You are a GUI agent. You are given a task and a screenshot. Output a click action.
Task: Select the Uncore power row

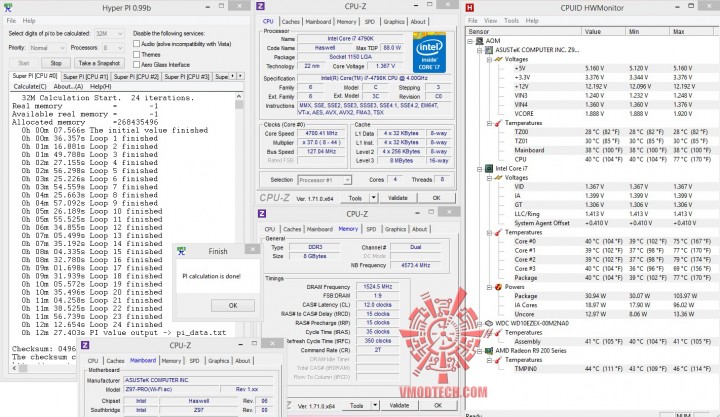coord(591,314)
